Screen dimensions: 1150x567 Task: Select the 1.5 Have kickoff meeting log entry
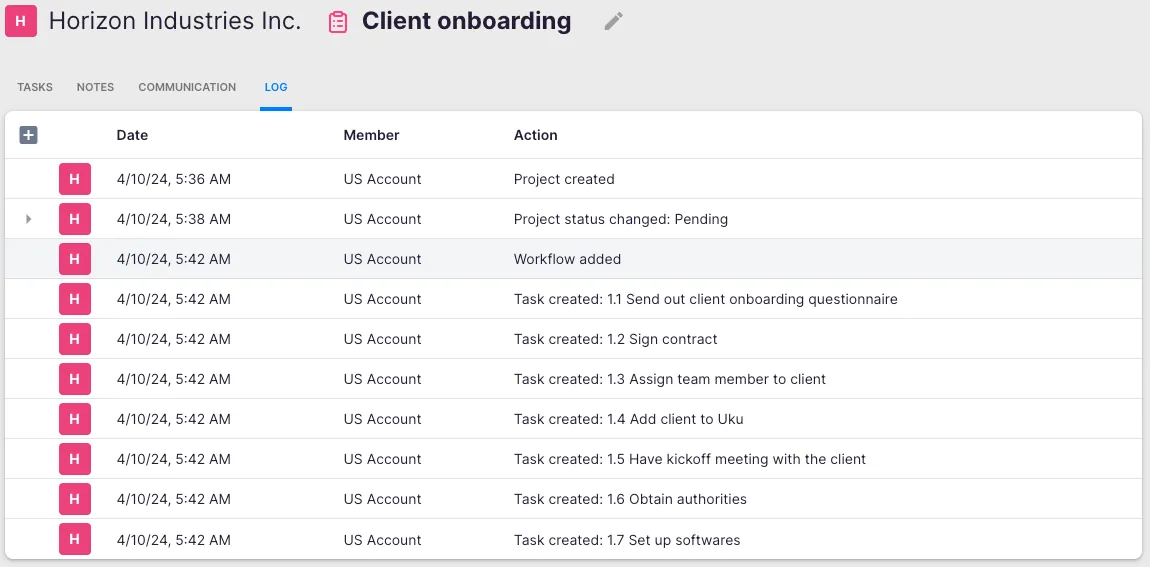[x=689, y=459]
